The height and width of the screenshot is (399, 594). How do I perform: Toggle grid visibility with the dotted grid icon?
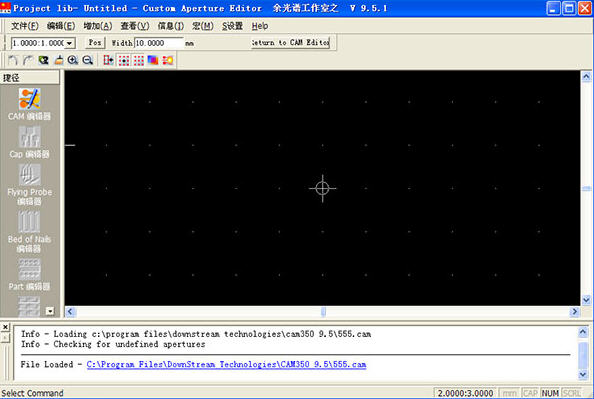click(x=139, y=60)
